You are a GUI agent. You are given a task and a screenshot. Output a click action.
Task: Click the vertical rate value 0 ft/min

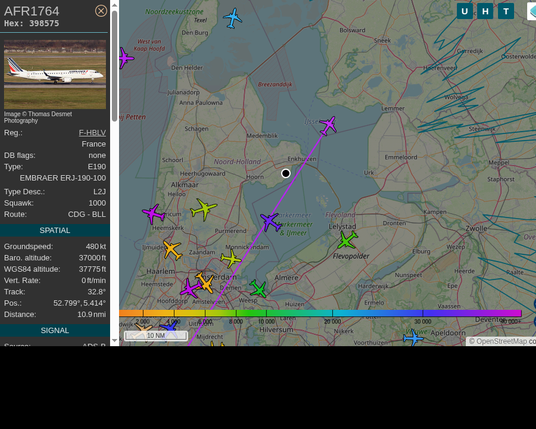(x=94, y=280)
